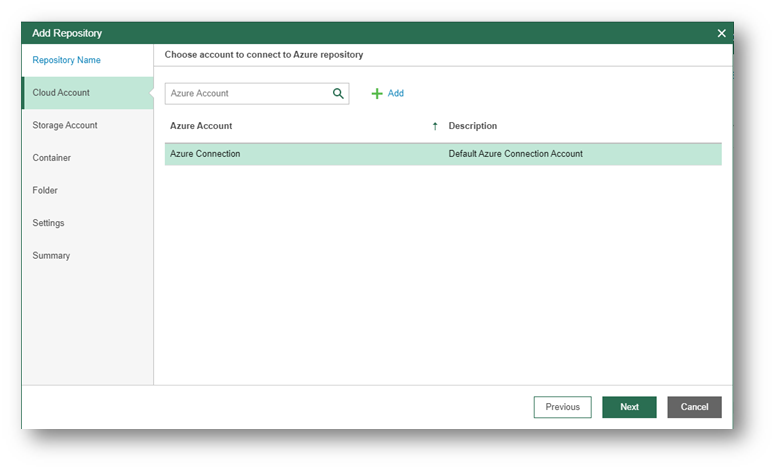Image resolution: width=776 pixels, height=471 pixels.
Task: Focus the Azure Account search field
Action: tap(247, 93)
